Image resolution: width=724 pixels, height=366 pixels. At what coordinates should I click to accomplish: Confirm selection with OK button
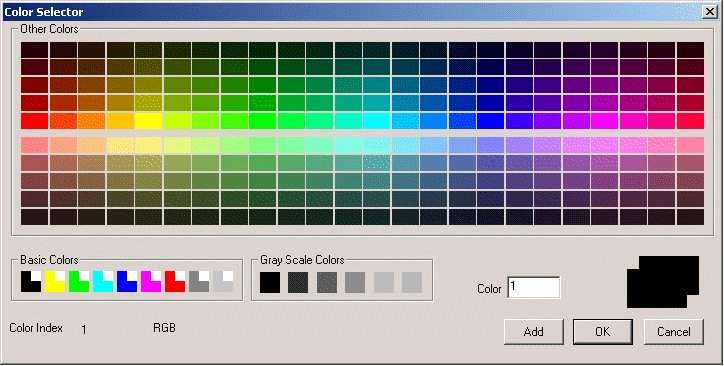click(603, 331)
